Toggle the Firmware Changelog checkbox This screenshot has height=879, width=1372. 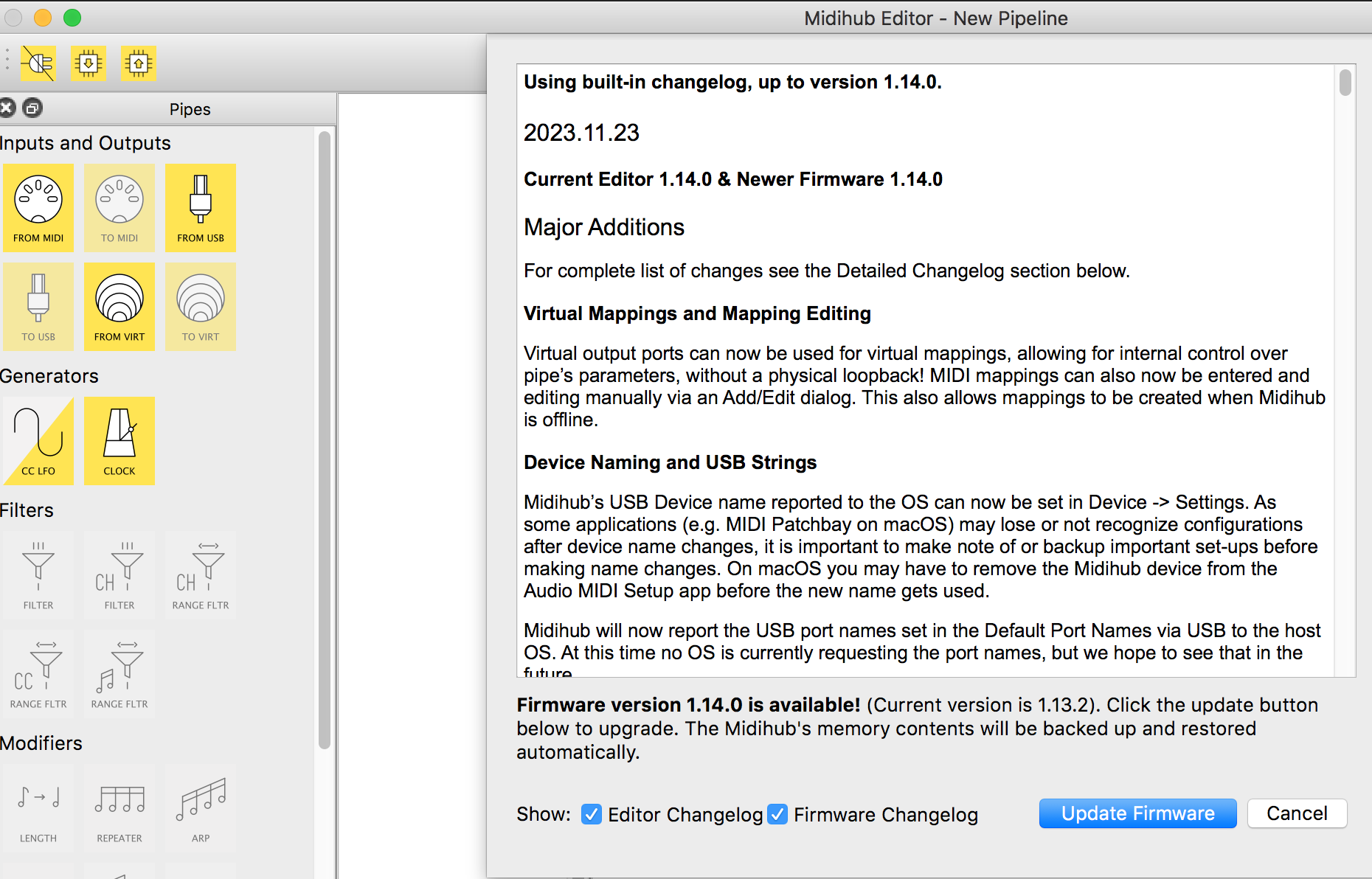pos(777,814)
